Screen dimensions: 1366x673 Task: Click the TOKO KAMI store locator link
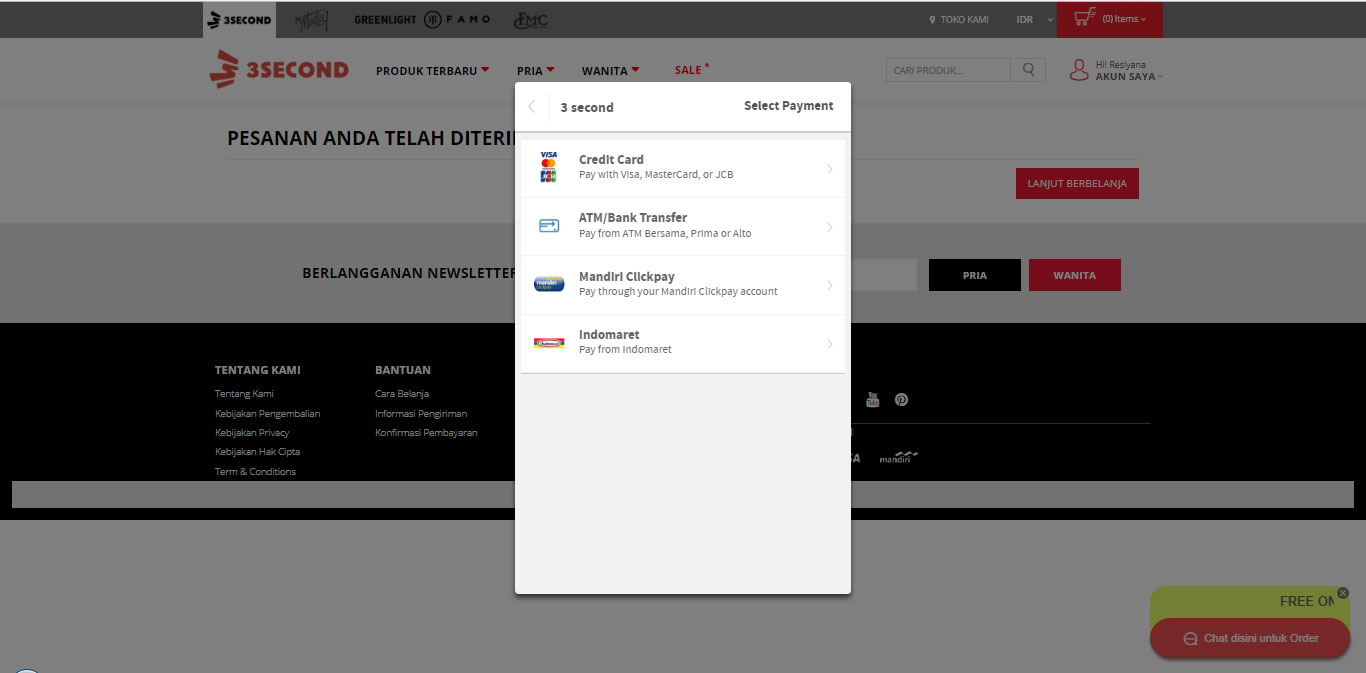(x=959, y=20)
